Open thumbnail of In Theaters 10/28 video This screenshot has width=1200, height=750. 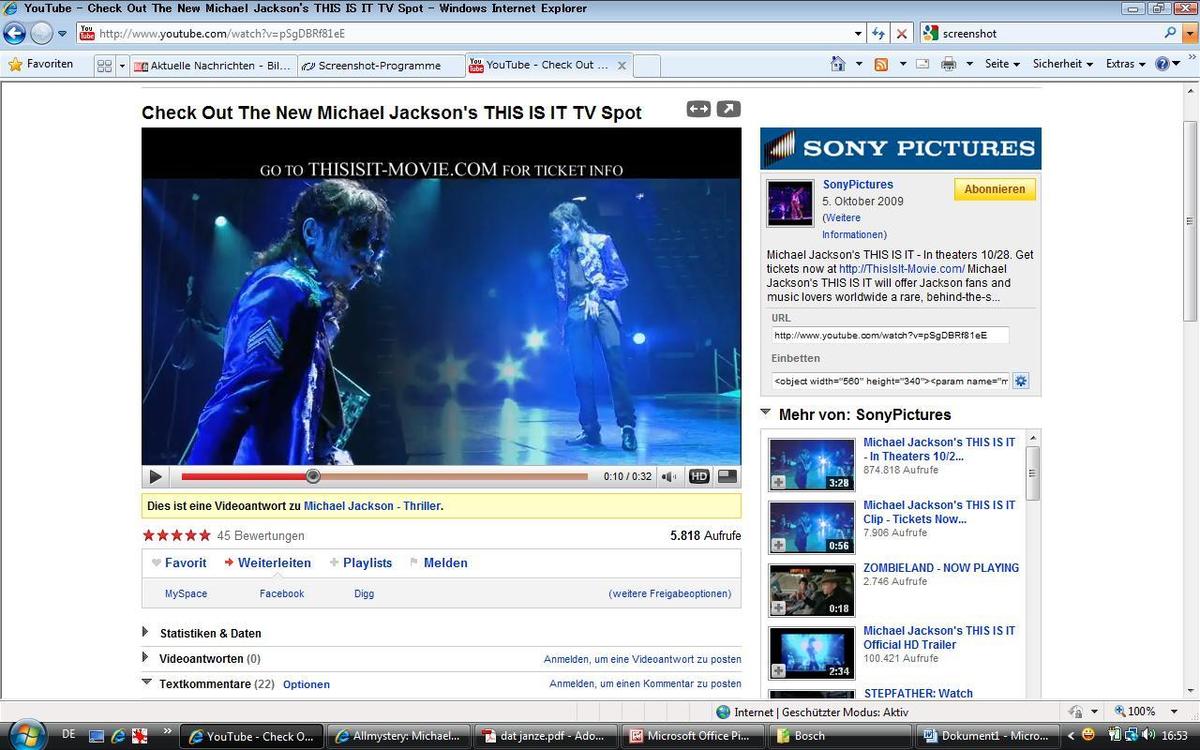pos(811,464)
